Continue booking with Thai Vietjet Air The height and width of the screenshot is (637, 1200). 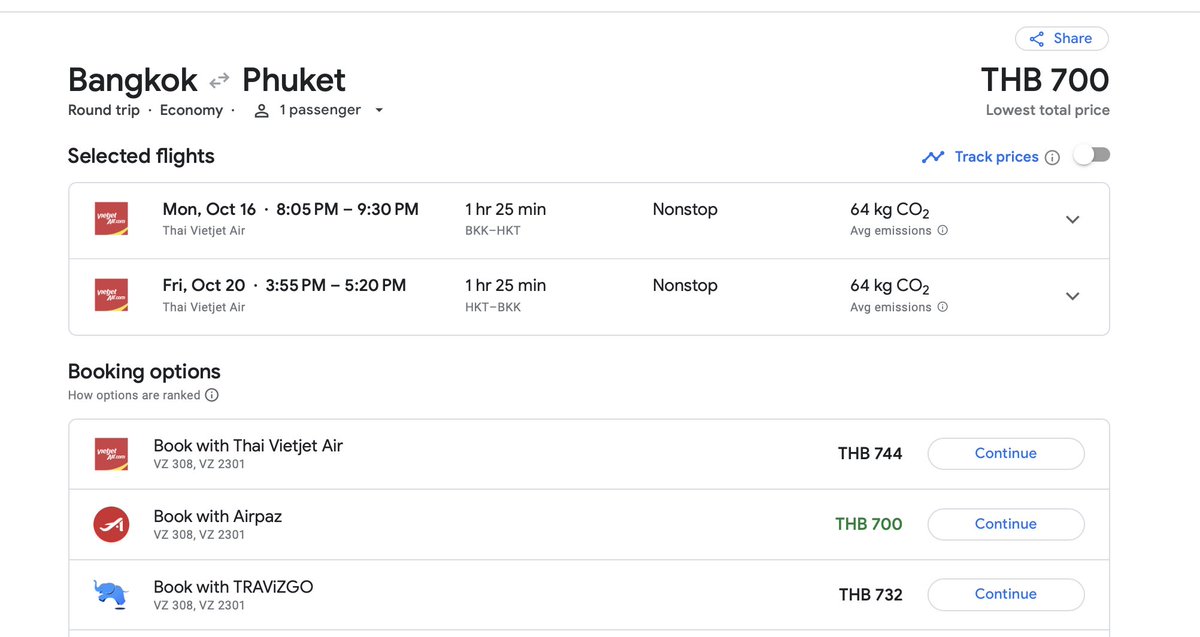point(1006,453)
